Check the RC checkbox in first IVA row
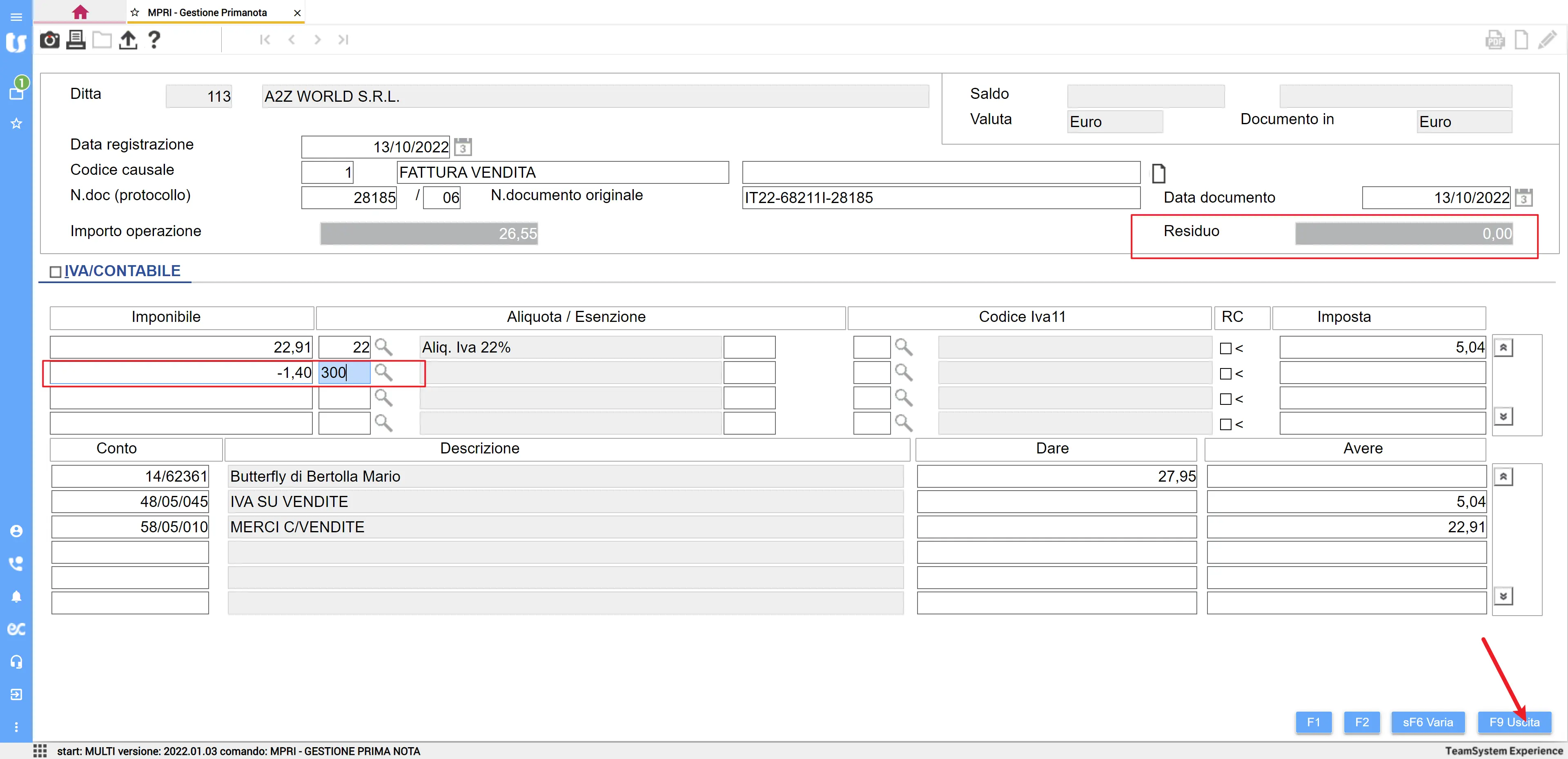Image resolution: width=1568 pixels, height=759 pixels. [x=1225, y=348]
